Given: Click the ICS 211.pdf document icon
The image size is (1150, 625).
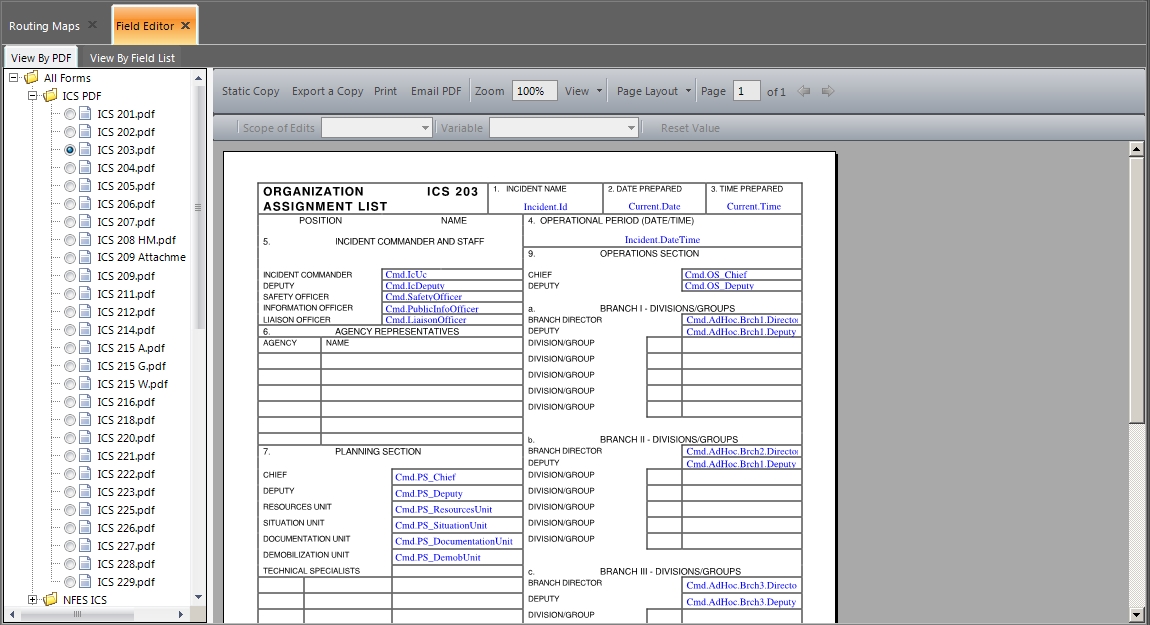Looking at the screenshot, I should click(x=85, y=293).
